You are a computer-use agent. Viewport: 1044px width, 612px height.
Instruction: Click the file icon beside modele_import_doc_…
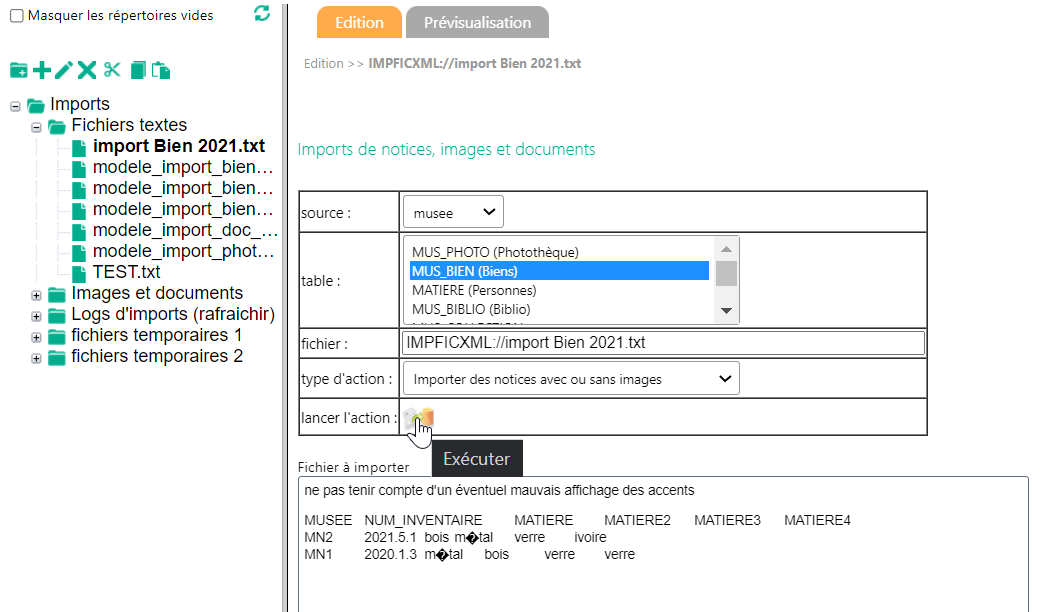click(x=79, y=232)
